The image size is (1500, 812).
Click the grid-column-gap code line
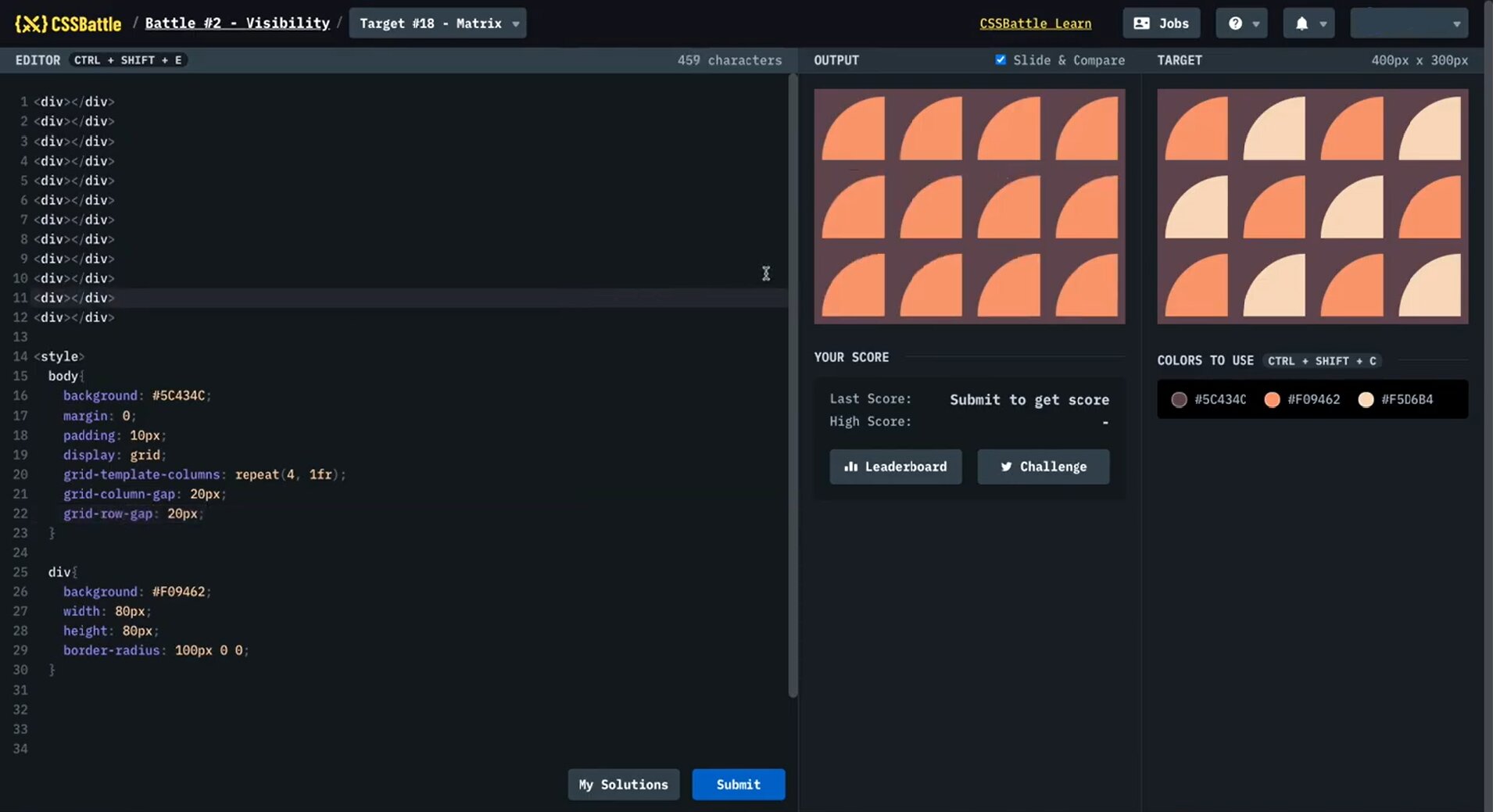coord(145,494)
